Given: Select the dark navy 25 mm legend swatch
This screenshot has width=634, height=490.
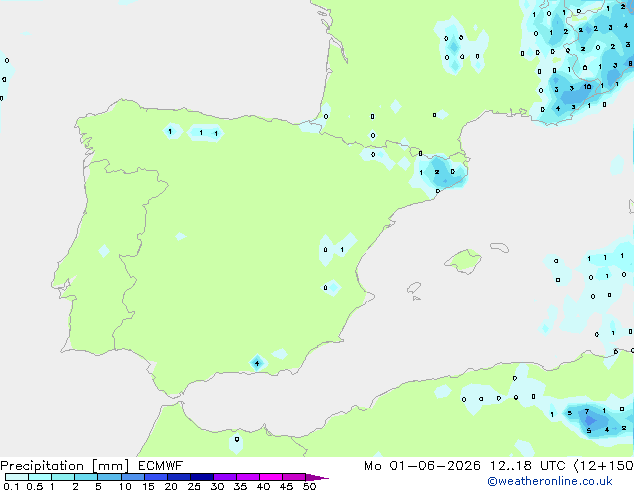Looking at the screenshot, I should pyautogui.click(x=202, y=477).
